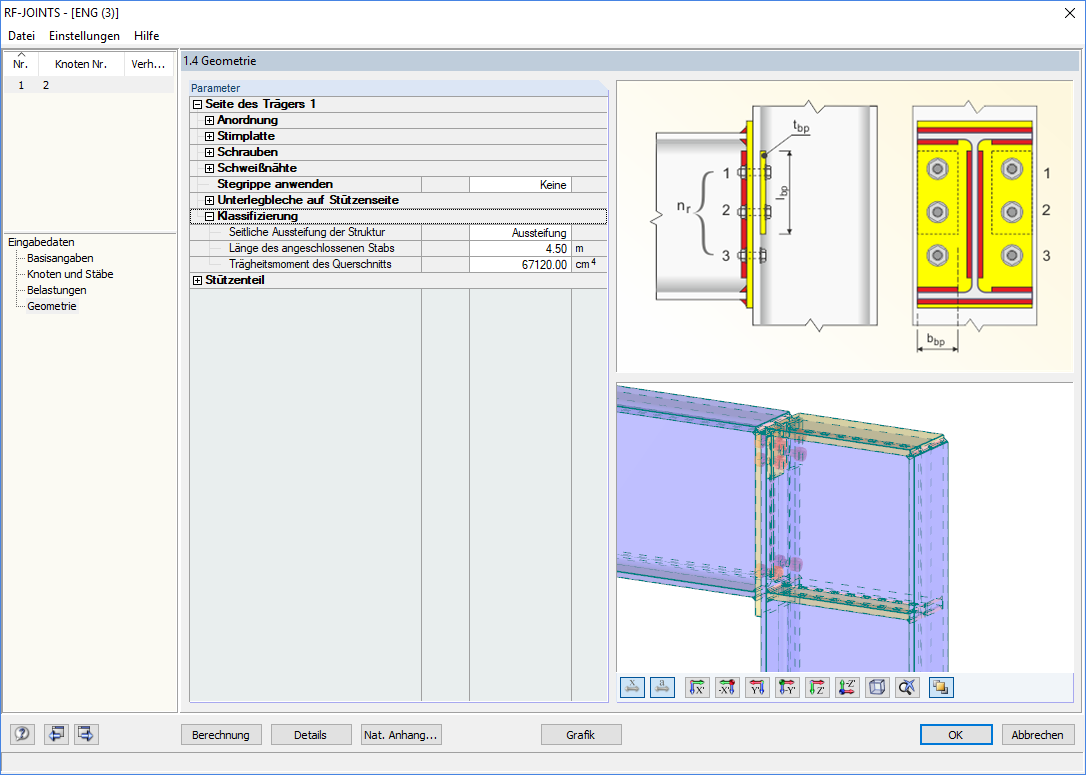
Task: View model along the X' axis
Action: [x=697, y=687]
